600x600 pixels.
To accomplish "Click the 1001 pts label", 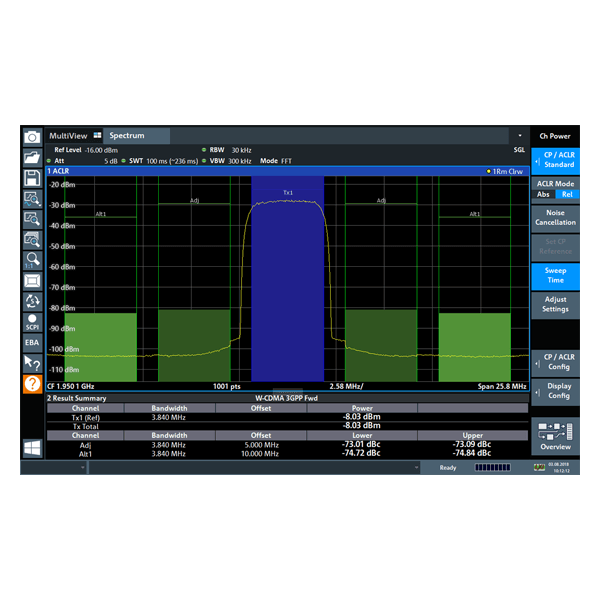I will coord(227,386).
